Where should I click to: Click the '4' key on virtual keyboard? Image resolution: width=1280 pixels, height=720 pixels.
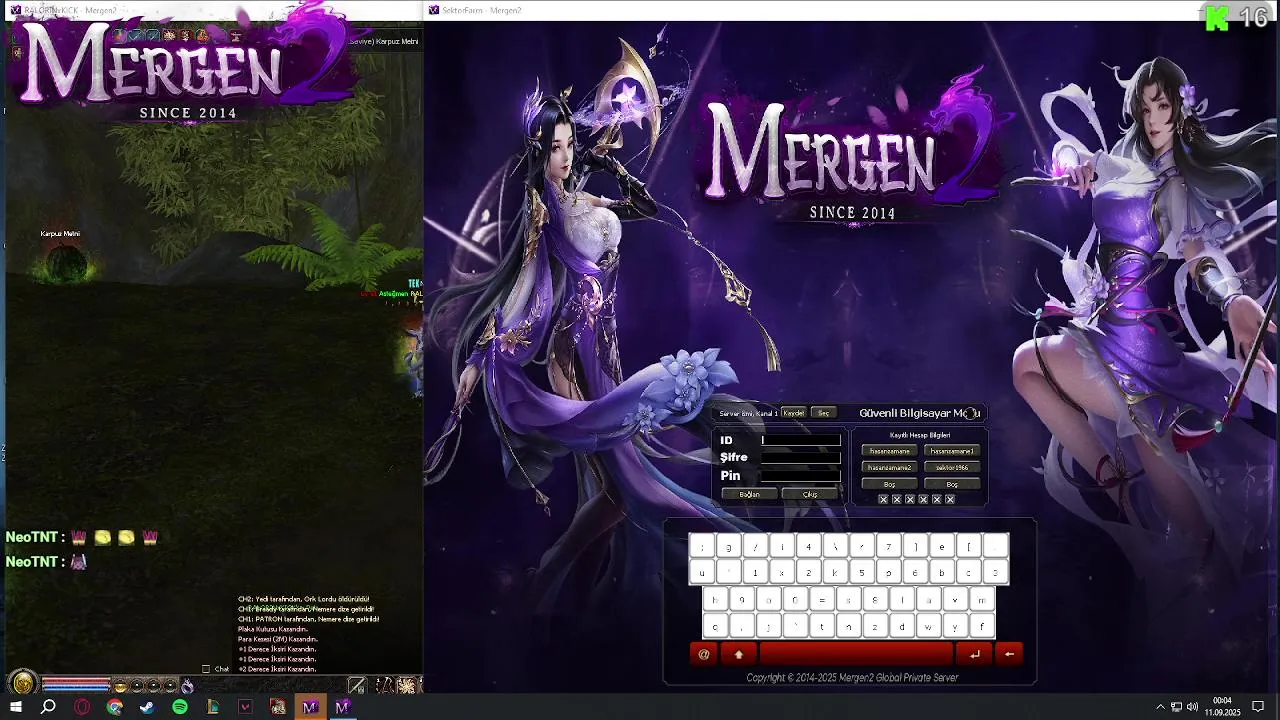pos(808,546)
